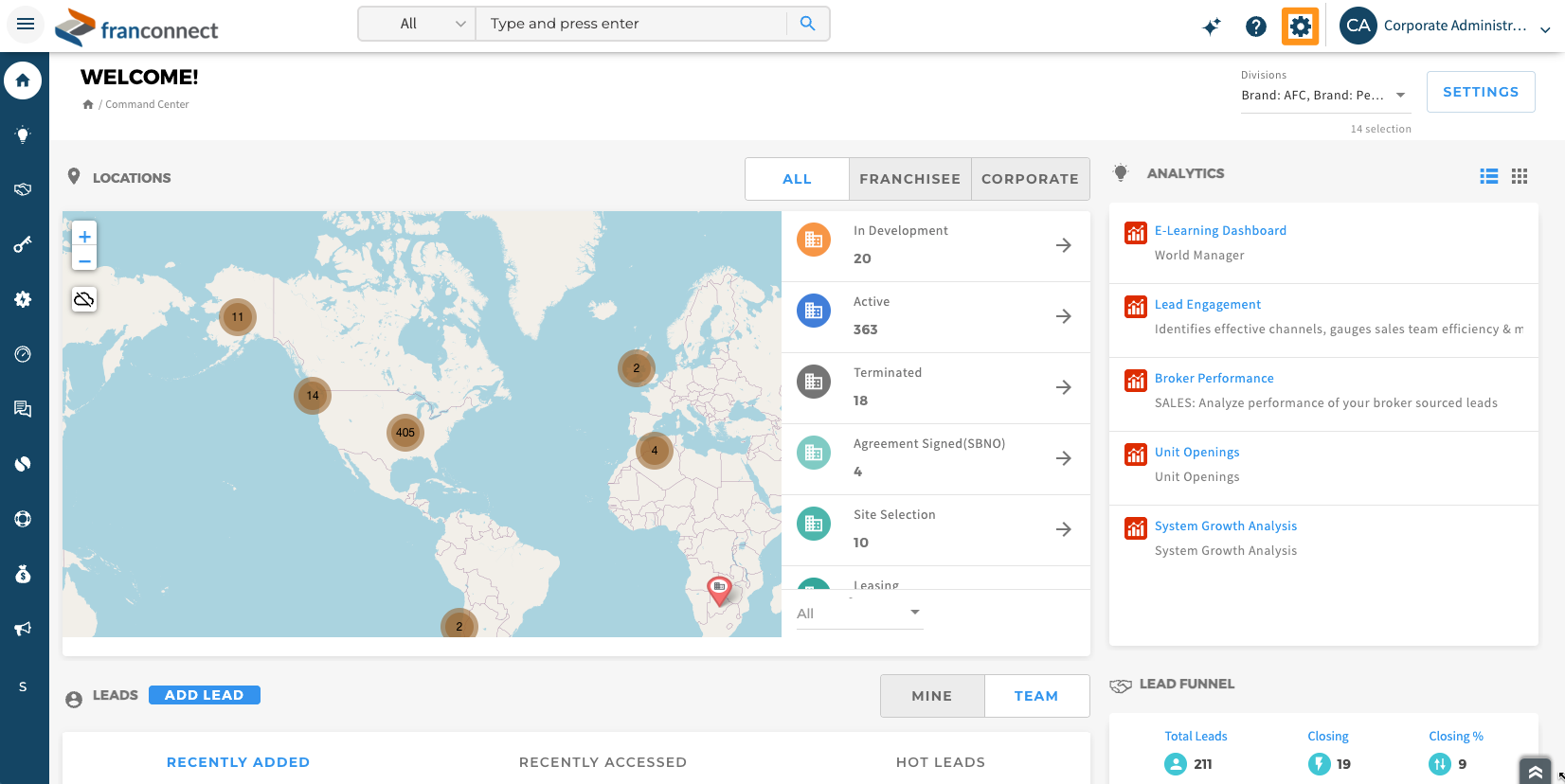
Task: Expand the Corporate Administrator user menu
Action: (x=1545, y=29)
